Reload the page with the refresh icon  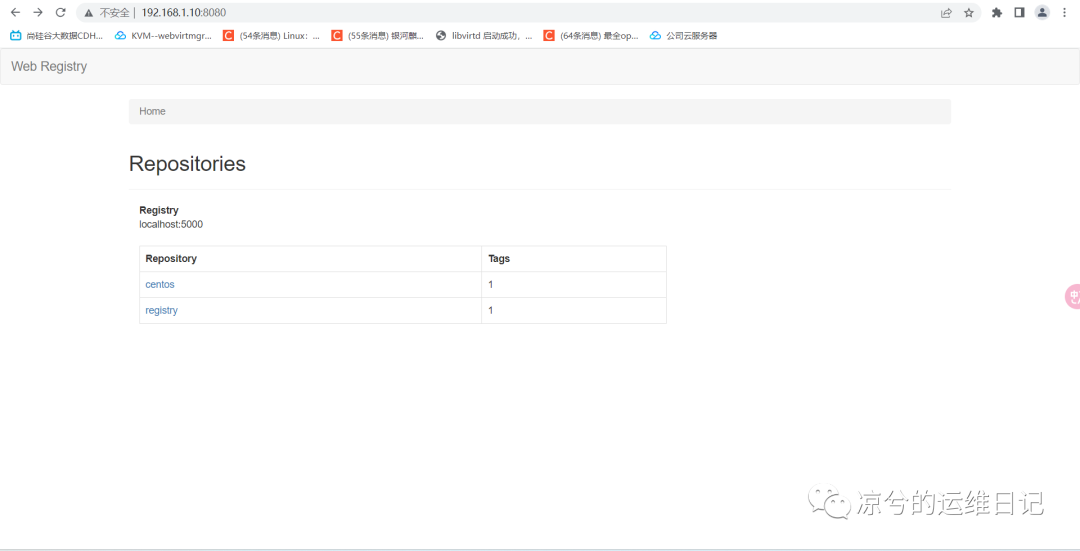pyautogui.click(x=61, y=12)
